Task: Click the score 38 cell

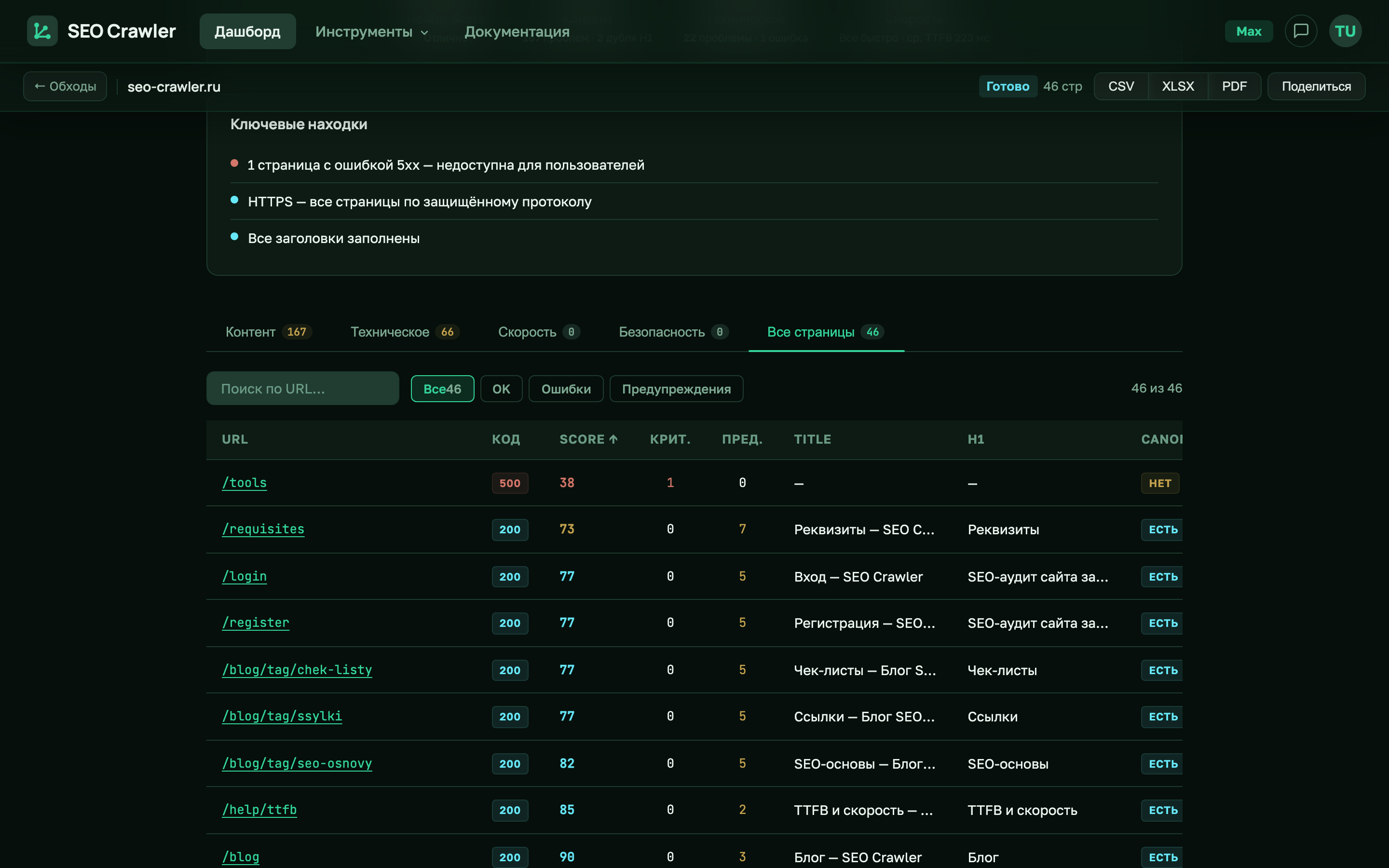Action: pos(567,483)
